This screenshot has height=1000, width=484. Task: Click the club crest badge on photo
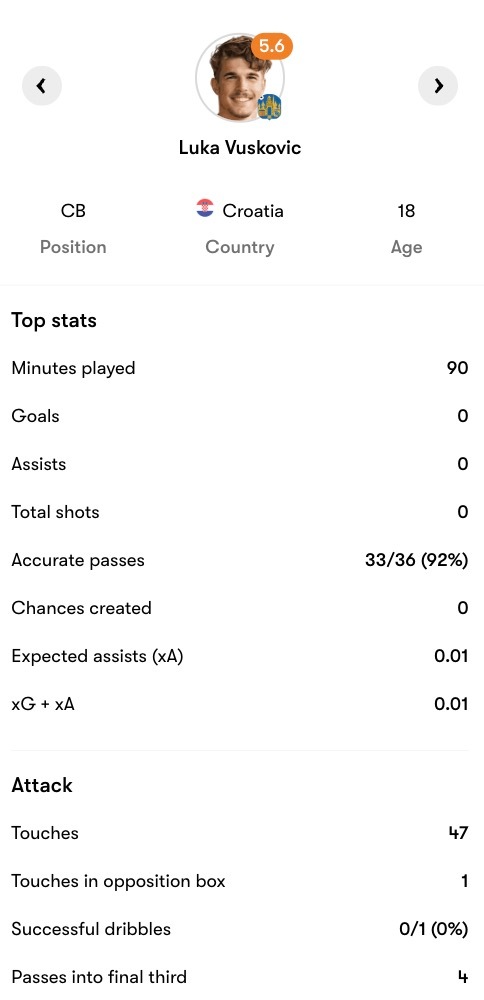pos(270,107)
